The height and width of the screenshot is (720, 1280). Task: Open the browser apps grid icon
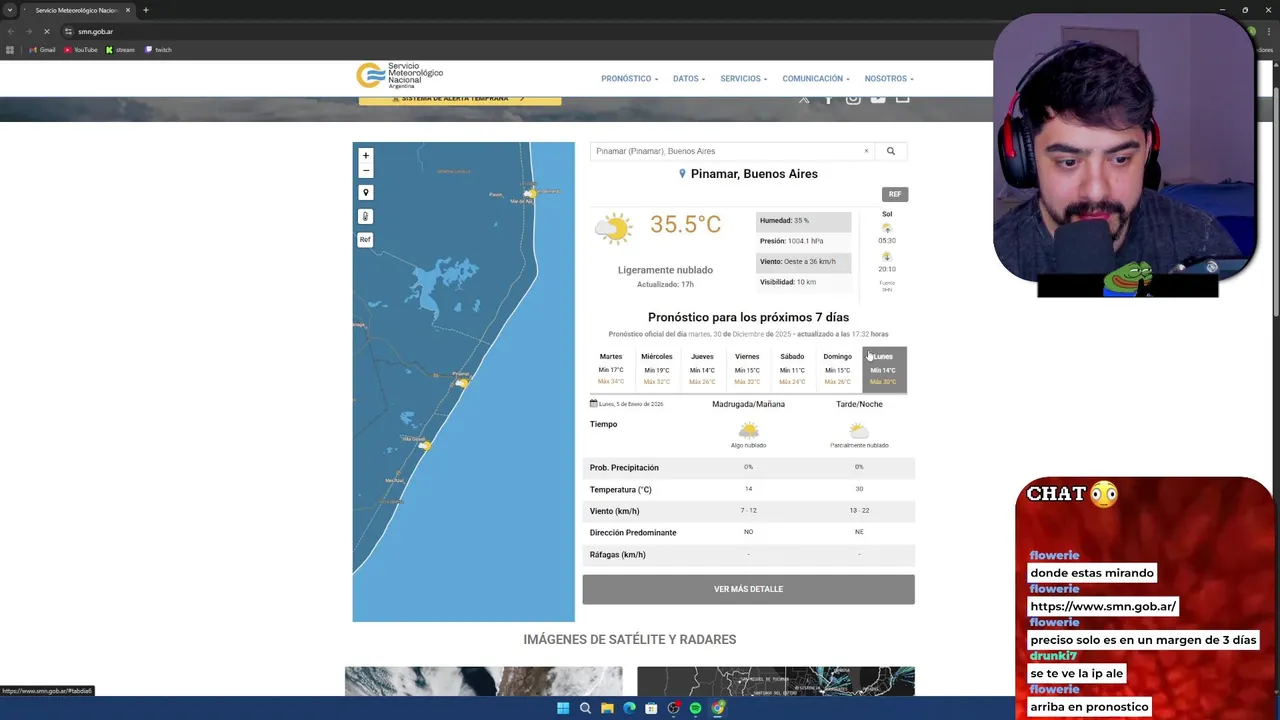coord(10,50)
